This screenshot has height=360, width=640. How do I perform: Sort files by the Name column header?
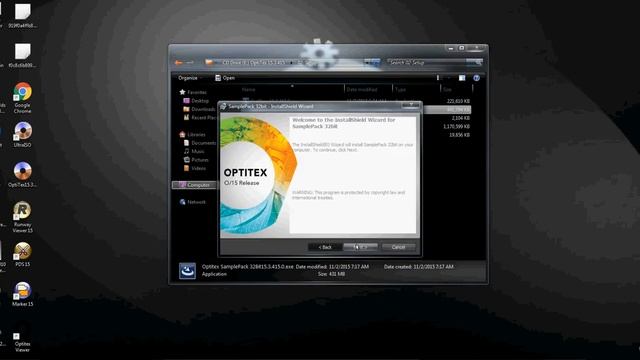coord(248,89)
